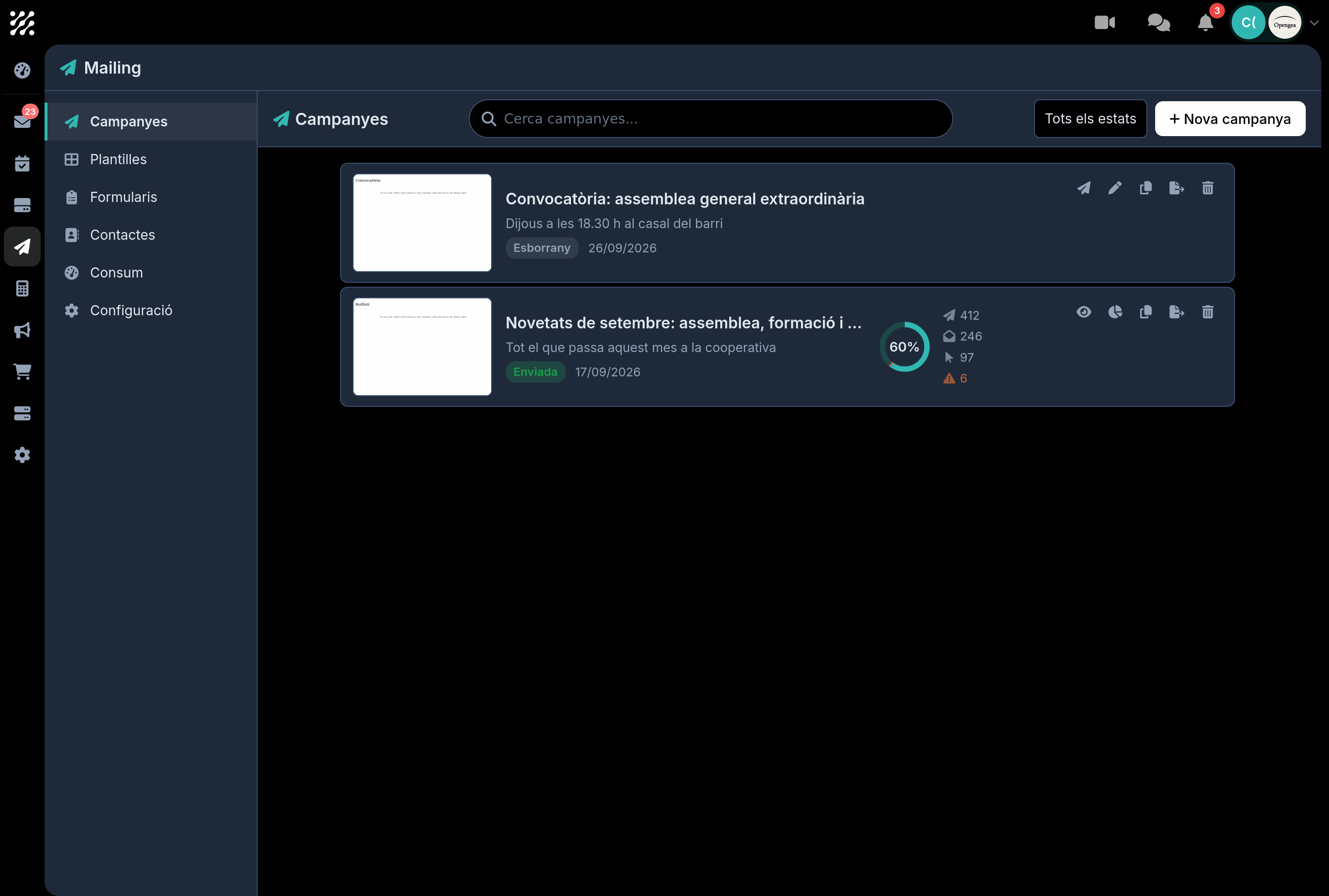The width and height of the screenshot is (1329, 896).
Task: Edit the Convocatòria campaign with pencil icon
Action: point(1115,188)
